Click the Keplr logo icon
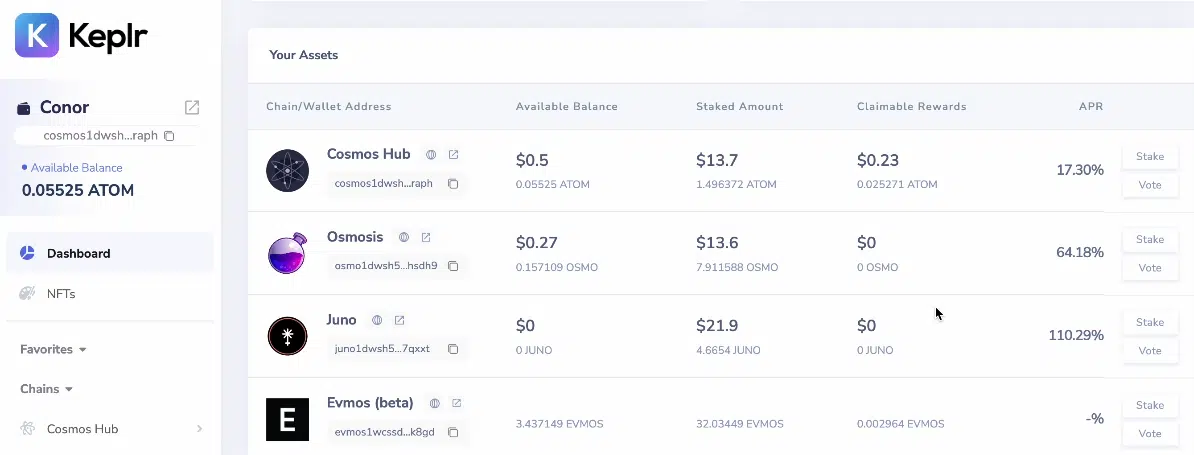 click(37, 35)
